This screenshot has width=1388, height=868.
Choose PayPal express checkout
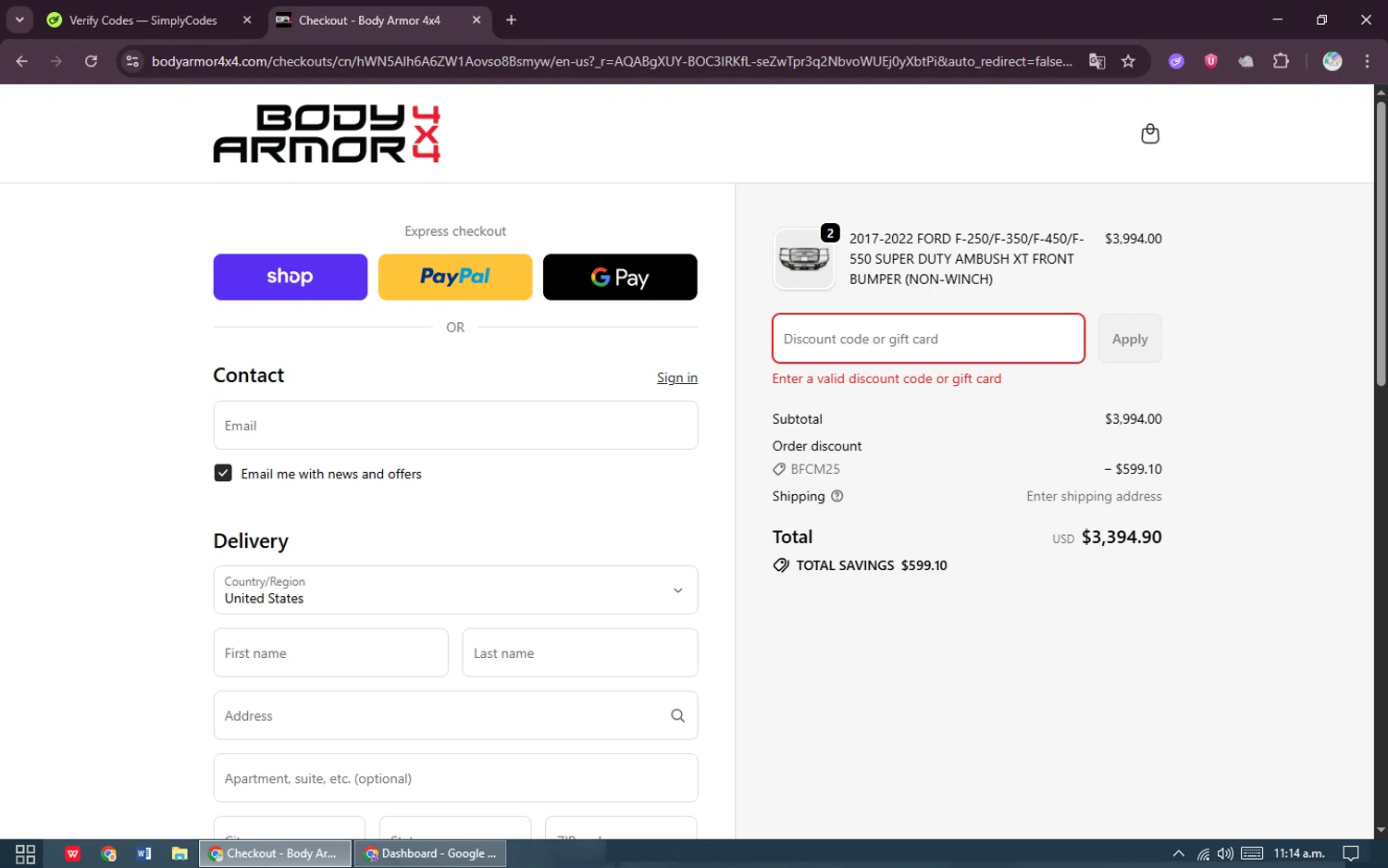point(455,277)
